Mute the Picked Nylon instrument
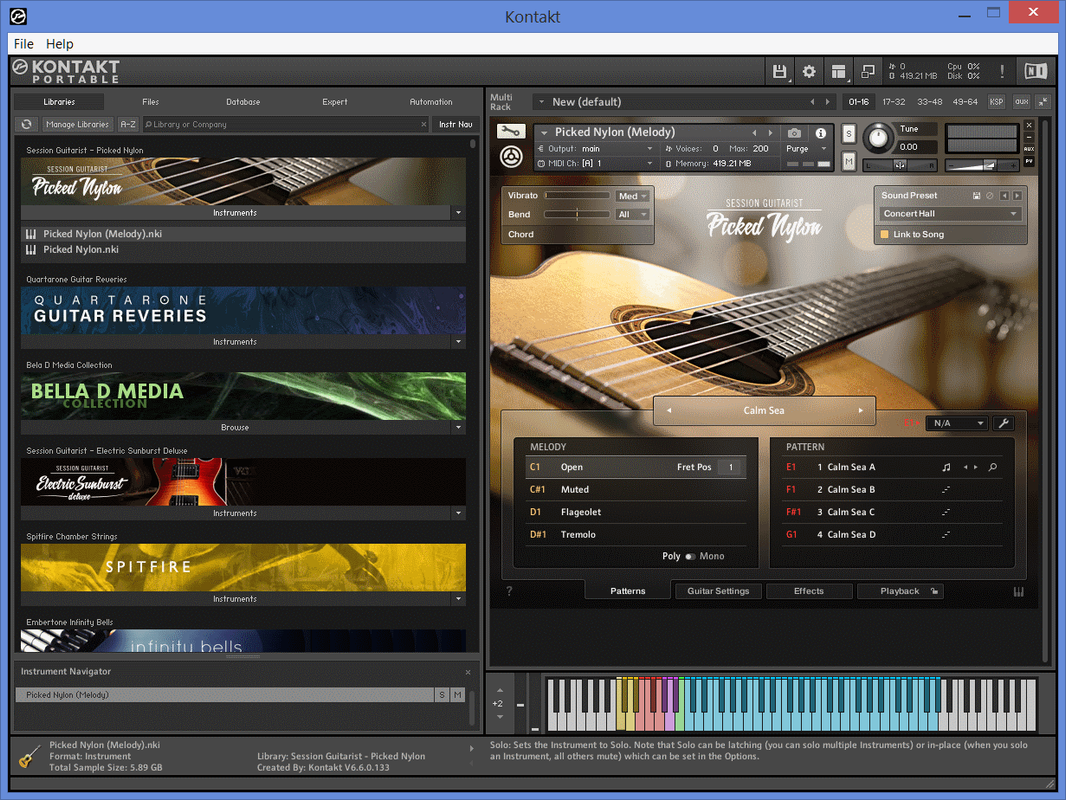Viewport: 1066px width, 800px height. pos(848,162)
